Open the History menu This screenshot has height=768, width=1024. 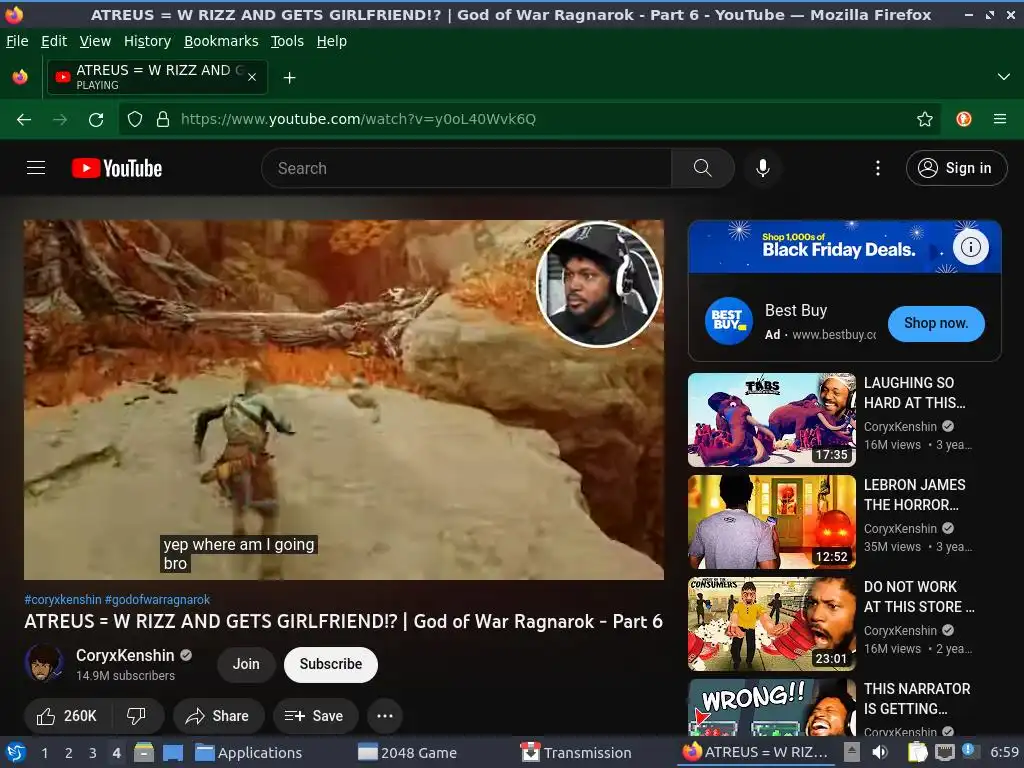pos(148,41)
